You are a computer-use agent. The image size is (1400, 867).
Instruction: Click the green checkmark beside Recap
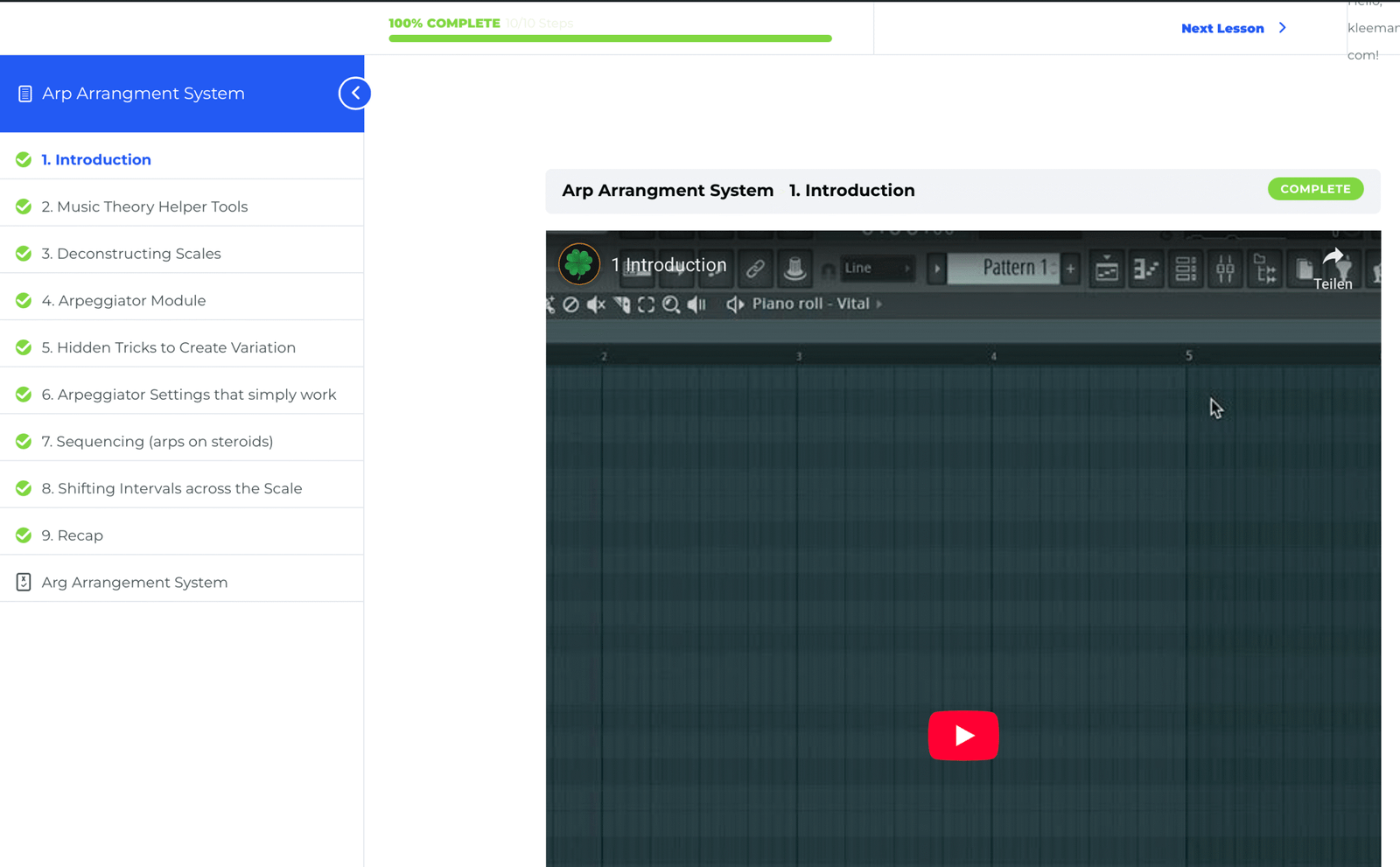coord(24,535)
